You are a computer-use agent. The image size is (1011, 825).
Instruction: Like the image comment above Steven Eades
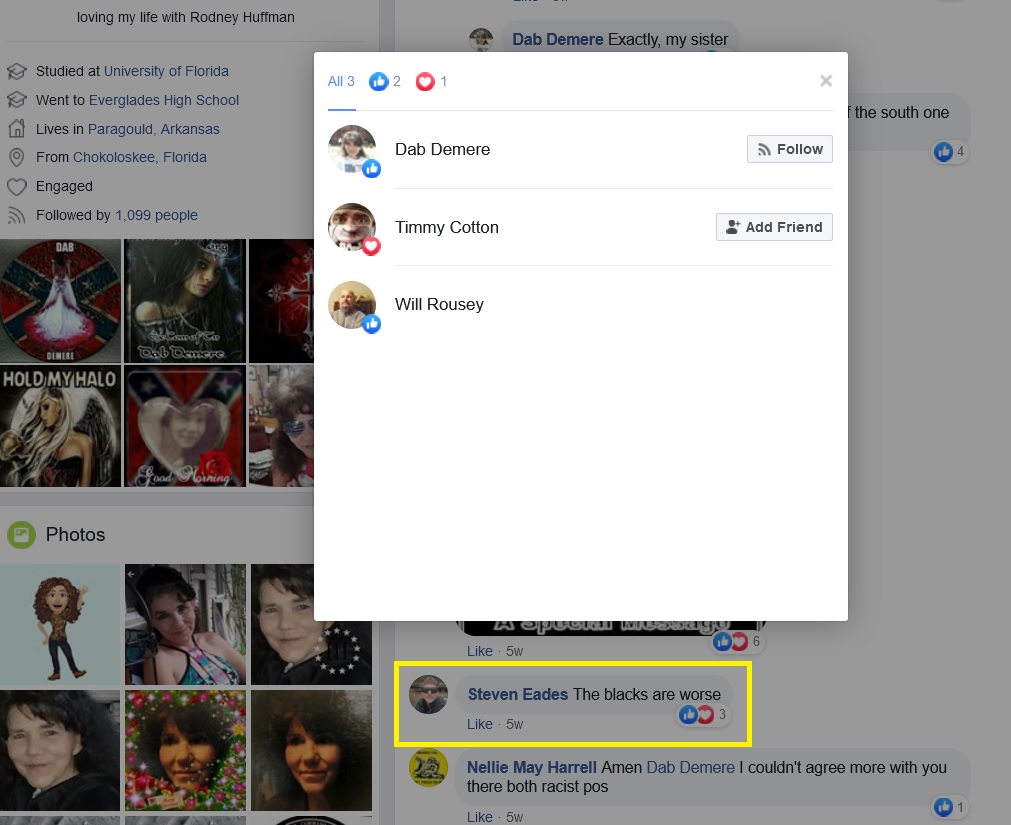point(480,652)
